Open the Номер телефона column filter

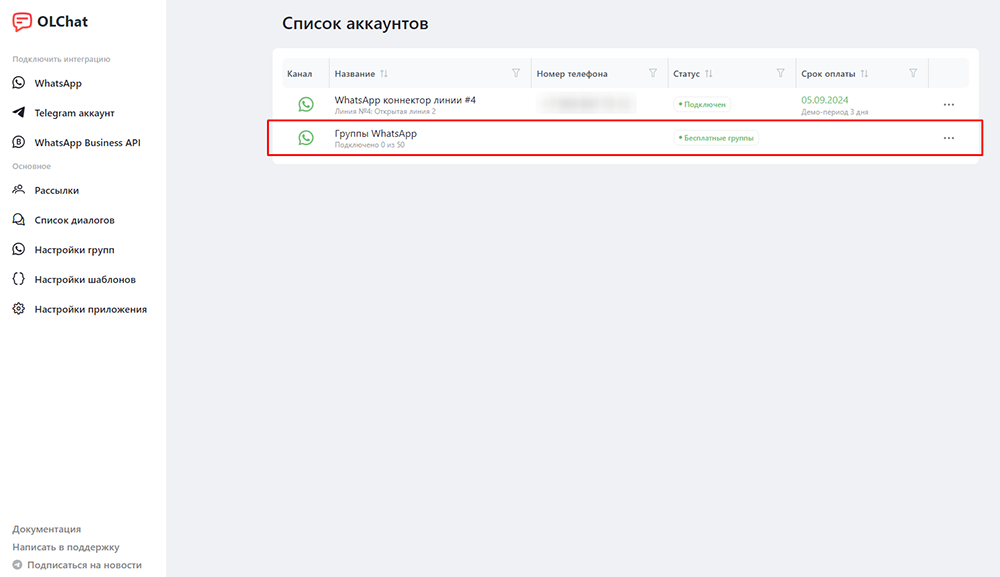652,73
